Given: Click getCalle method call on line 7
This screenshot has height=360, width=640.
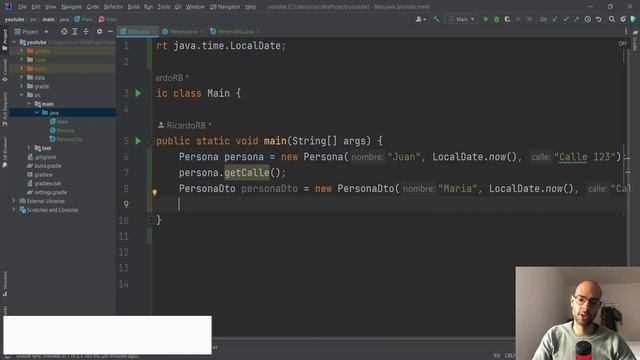Looking at the screenshot, I should pyautogui.click(x=247, y=173).
